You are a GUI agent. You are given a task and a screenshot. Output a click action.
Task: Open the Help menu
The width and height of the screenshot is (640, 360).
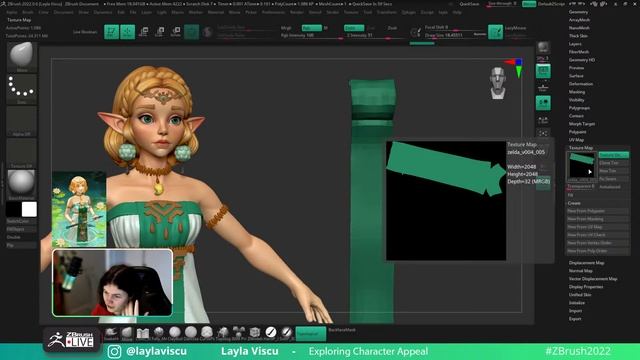click(x=457, y=12)
